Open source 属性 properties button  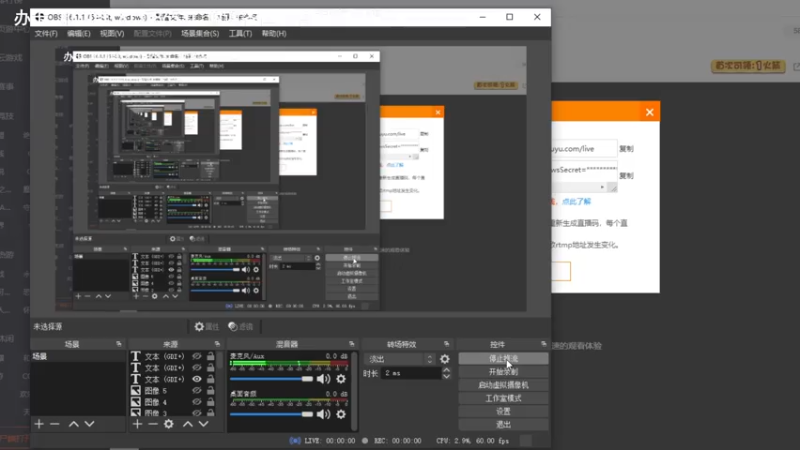pos(207,327)
